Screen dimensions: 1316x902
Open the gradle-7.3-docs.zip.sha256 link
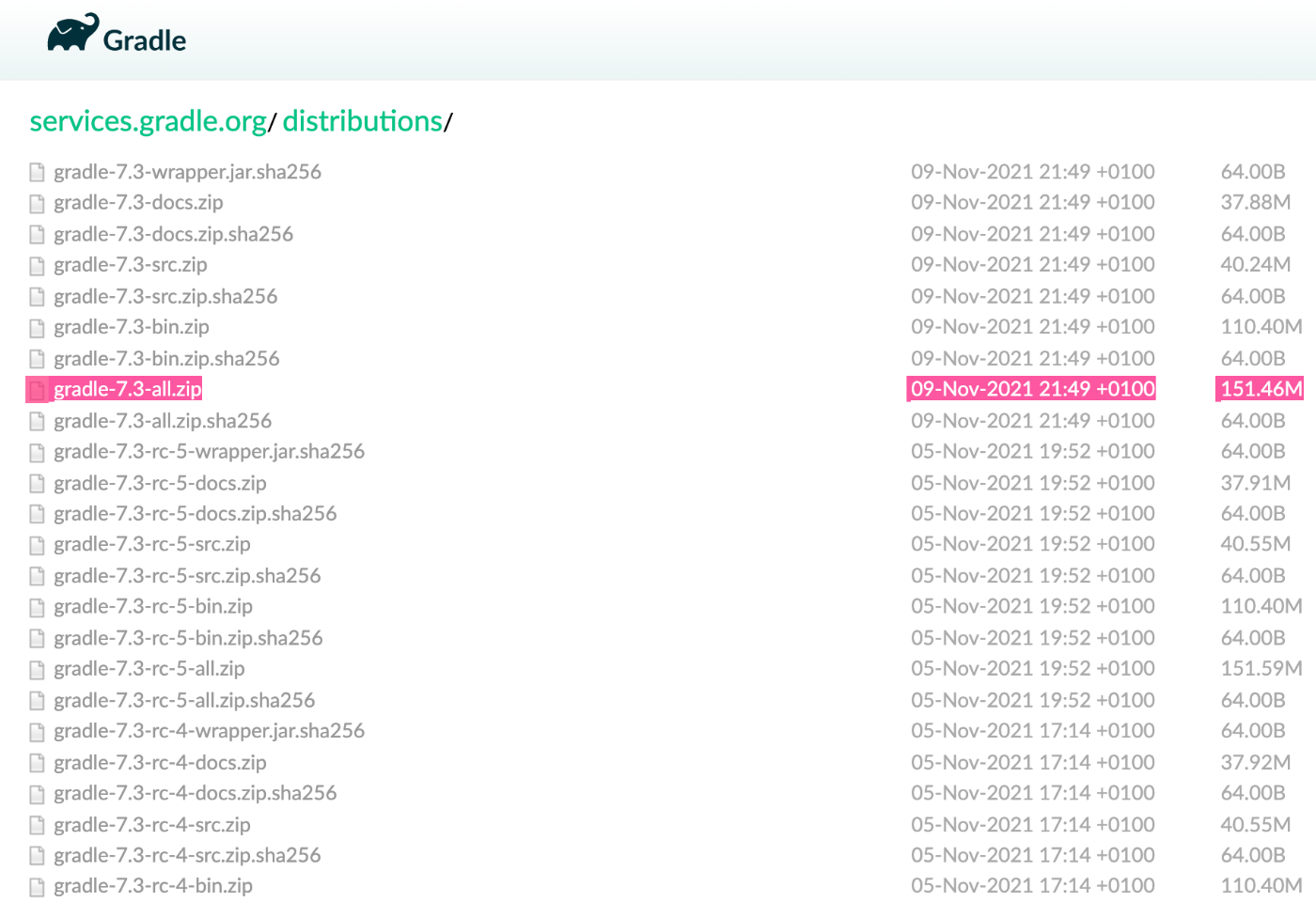pos(173,234)
